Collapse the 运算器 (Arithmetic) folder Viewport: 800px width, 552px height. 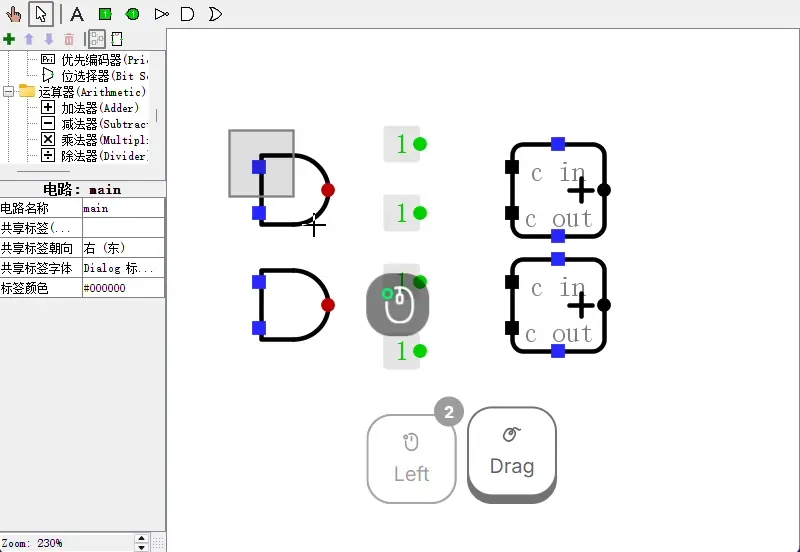(x=9, y=91)
